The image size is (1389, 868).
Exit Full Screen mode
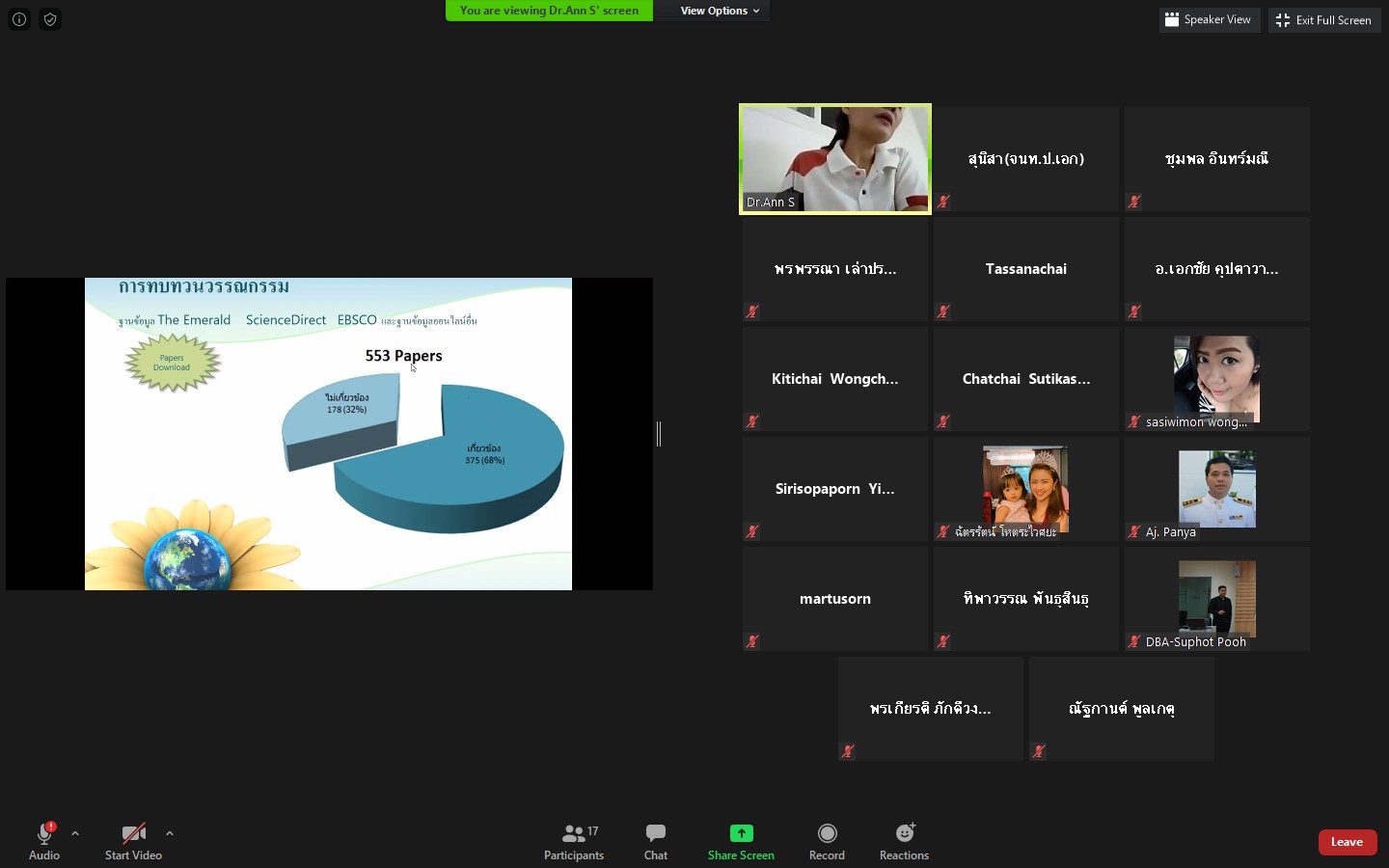1324,19
